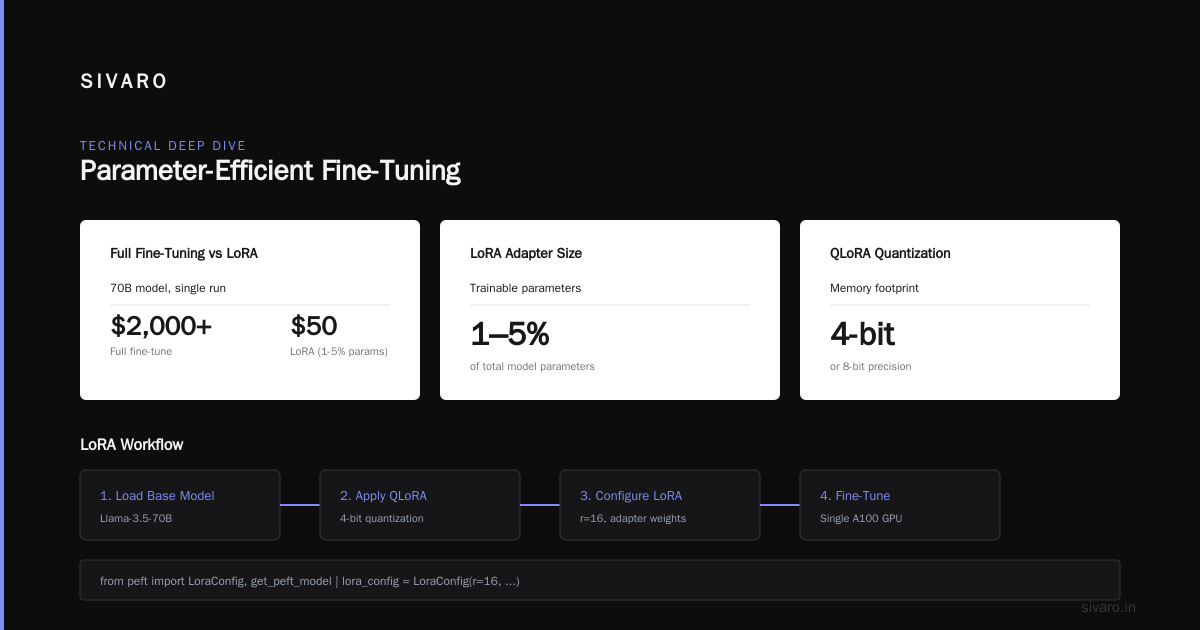Select the Parameter-Efficient Fine-Tuning heading
Viewport: 1200px width, 630px height.
point(270,171)
